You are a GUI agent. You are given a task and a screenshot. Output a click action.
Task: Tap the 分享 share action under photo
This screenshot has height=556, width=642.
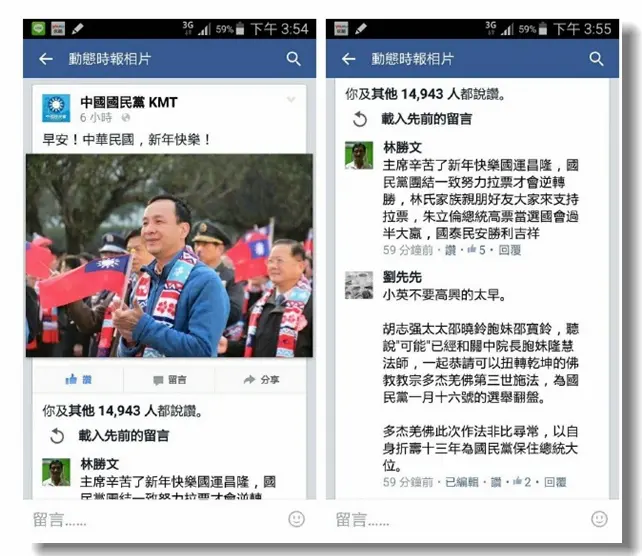[261, 380]
